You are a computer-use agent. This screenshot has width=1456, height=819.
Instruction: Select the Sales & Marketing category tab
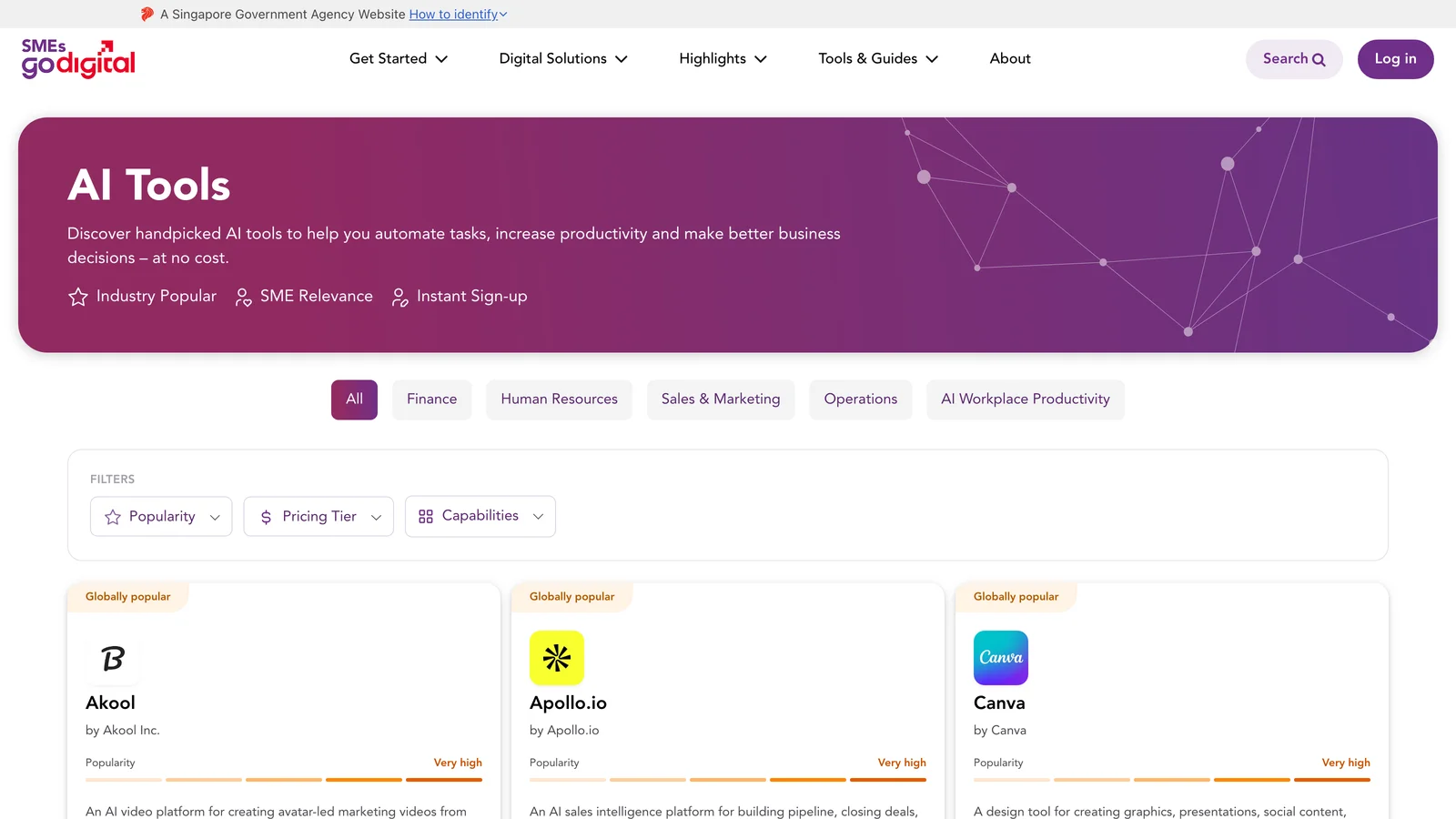[721, 399]
